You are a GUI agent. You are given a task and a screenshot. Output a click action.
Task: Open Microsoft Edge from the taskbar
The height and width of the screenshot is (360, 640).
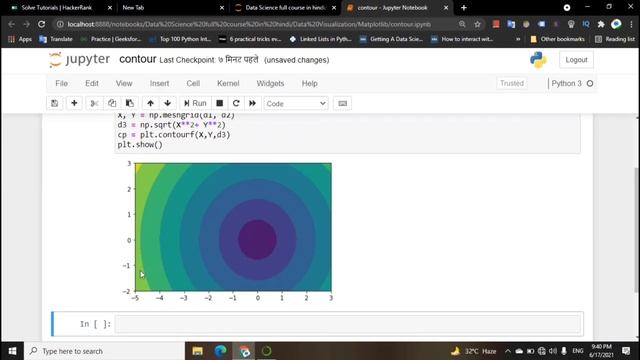click(x=220, y=351)
